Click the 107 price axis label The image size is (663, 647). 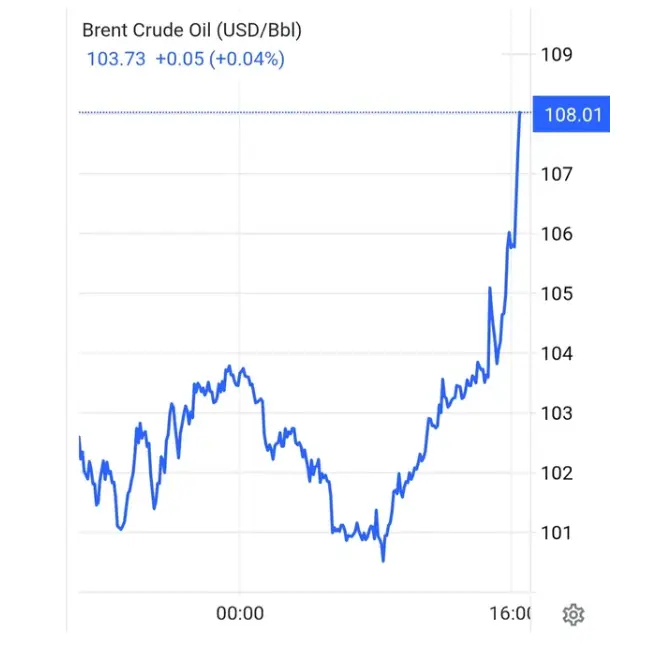coord(557,174)
